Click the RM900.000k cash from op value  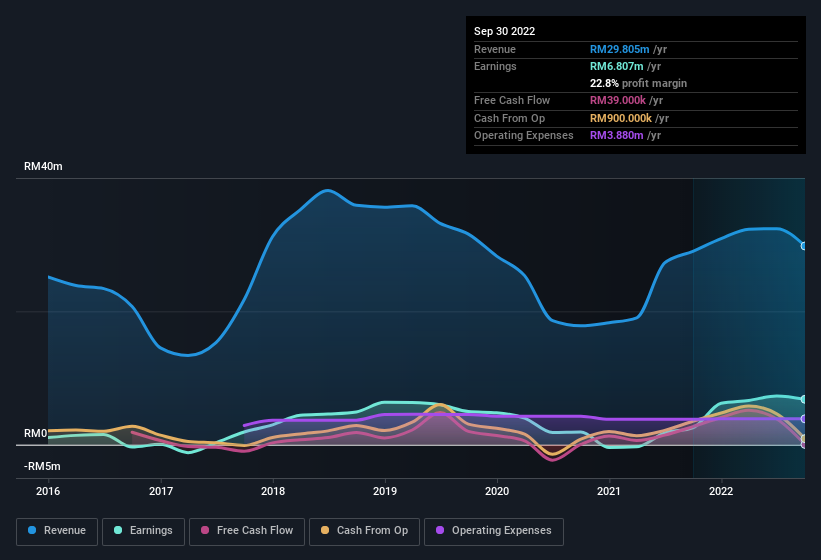tap(620, 118)
